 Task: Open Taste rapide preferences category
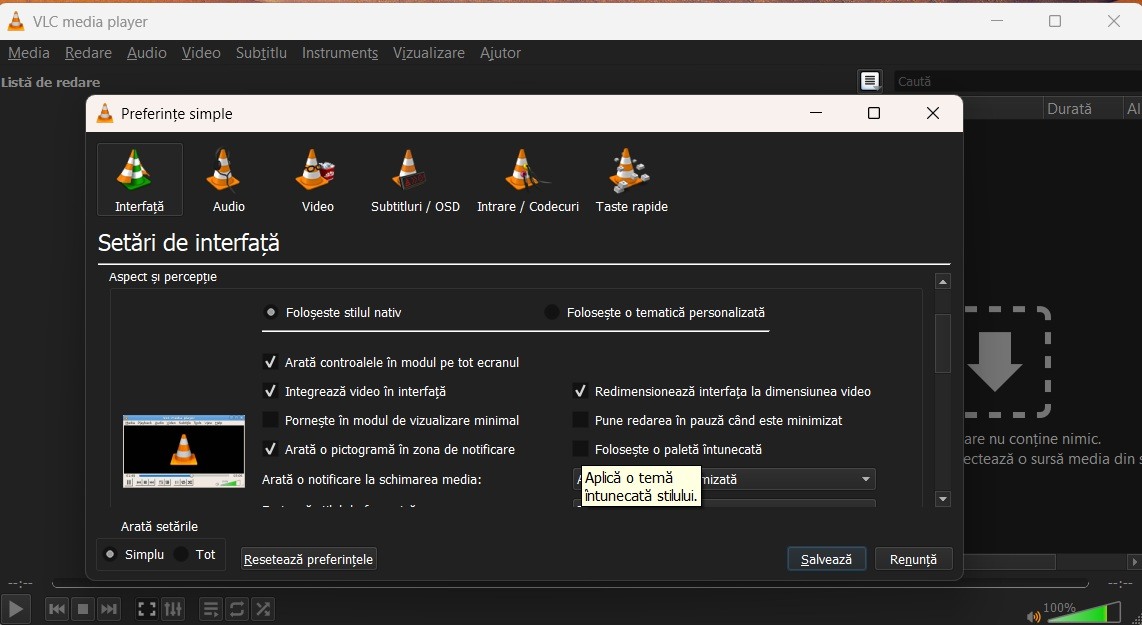[631, 180]
